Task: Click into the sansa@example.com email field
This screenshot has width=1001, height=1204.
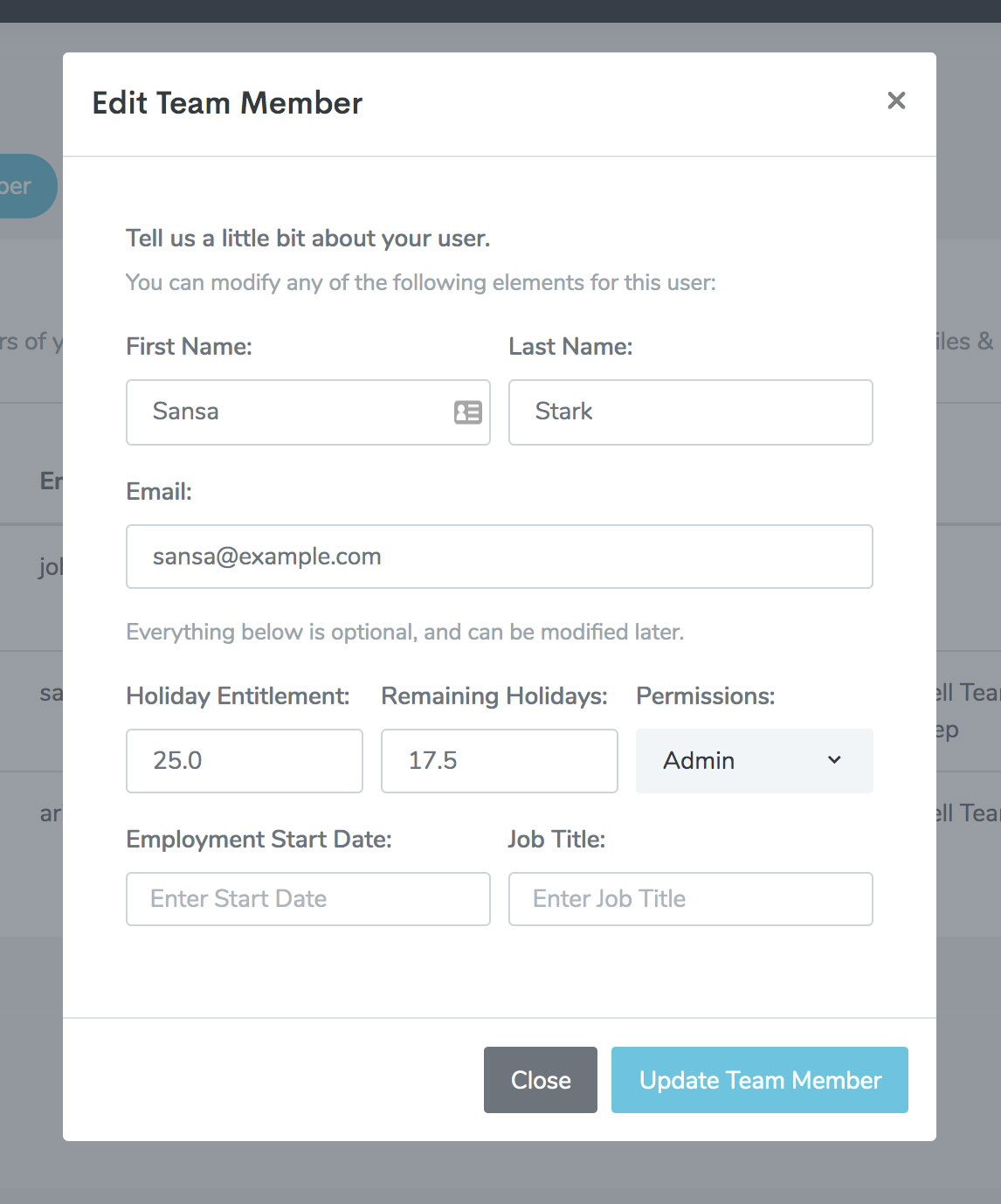Action: pyautogui.click(x=500, y=557)
